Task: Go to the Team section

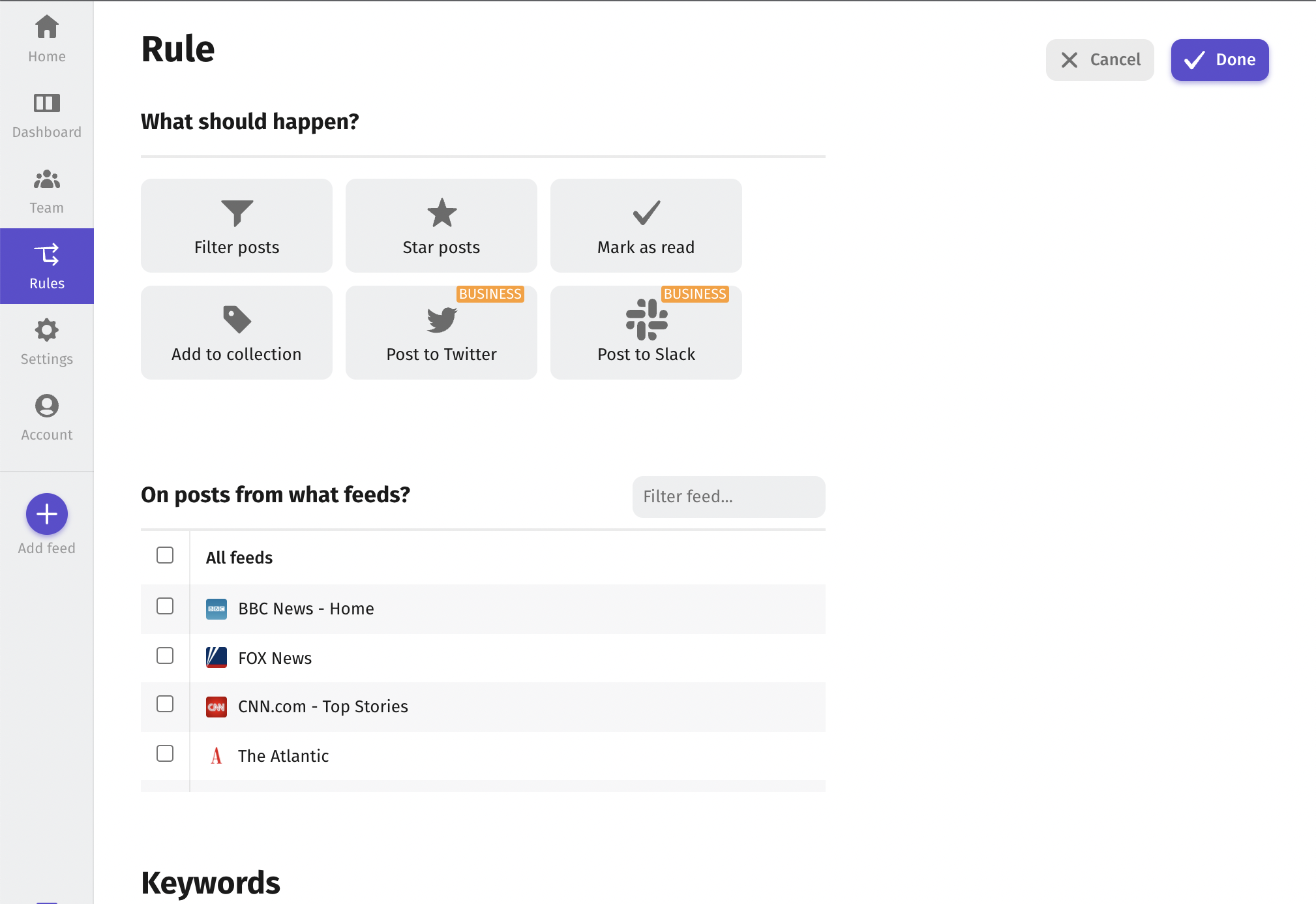Action: 46,190
